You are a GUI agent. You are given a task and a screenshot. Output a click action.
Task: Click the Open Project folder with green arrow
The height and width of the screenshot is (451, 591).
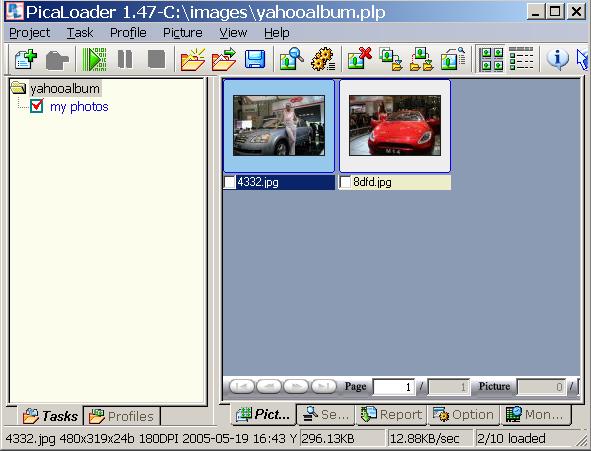224,59
